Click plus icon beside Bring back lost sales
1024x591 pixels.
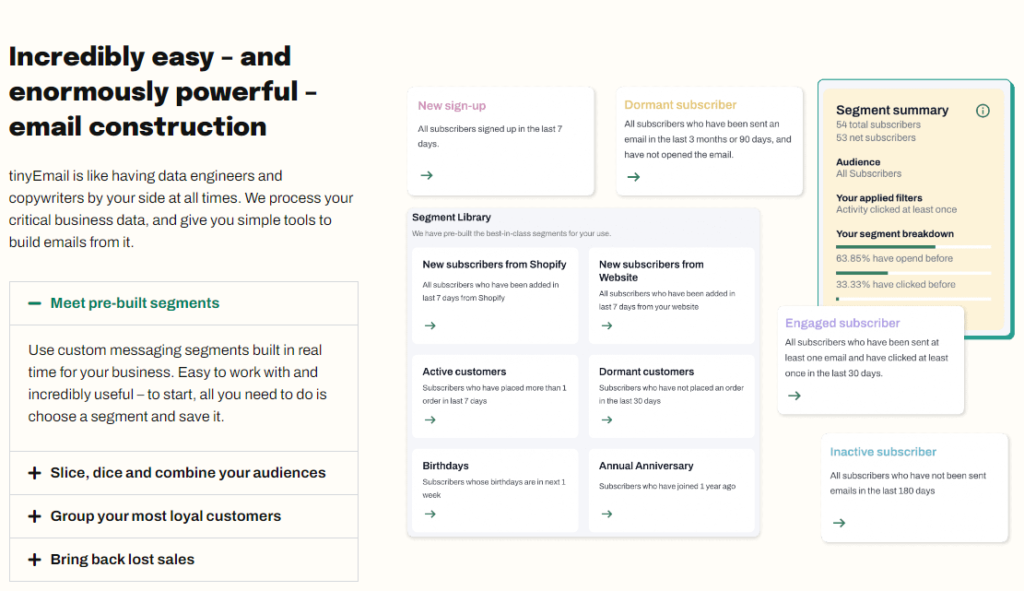35,560
